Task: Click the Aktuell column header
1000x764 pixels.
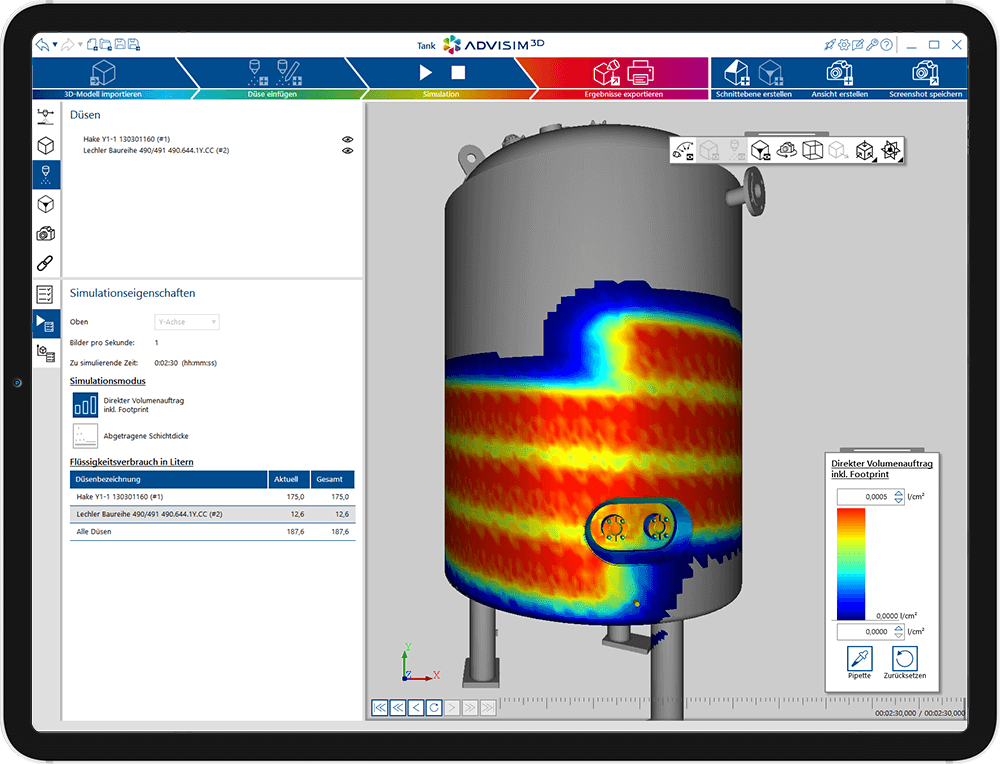Action: [289, 480]
